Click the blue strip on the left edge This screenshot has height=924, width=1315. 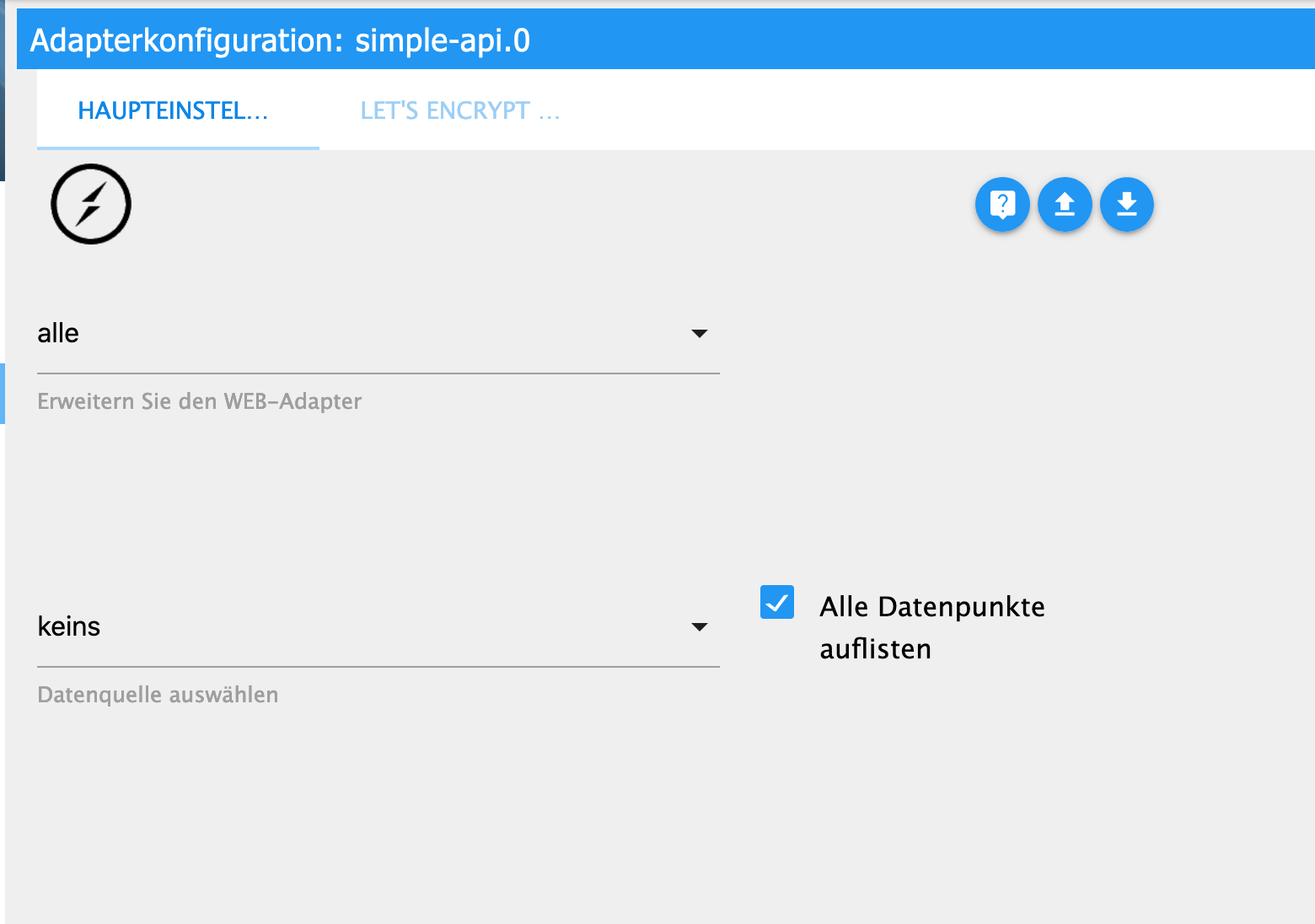coord(3,393)
